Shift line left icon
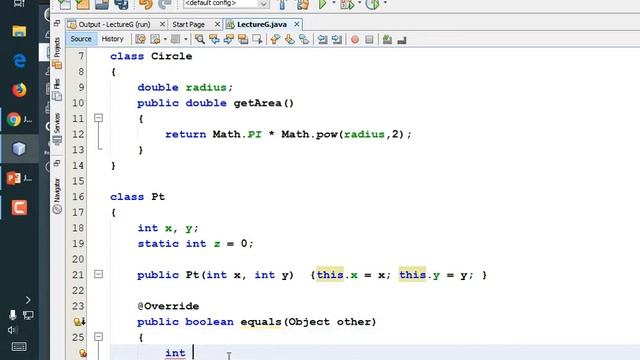 [322, 39]
